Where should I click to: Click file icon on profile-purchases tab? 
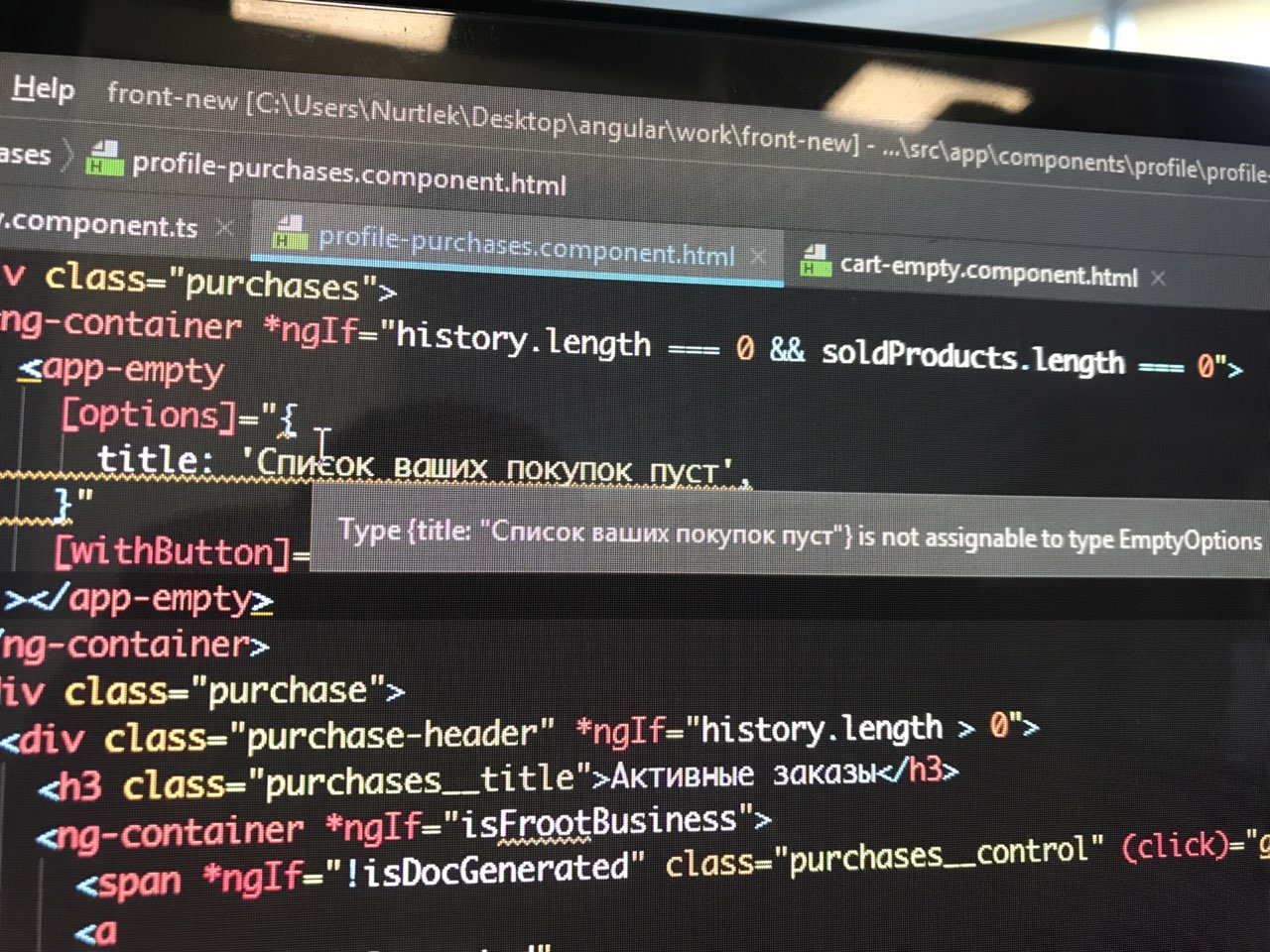290,231
